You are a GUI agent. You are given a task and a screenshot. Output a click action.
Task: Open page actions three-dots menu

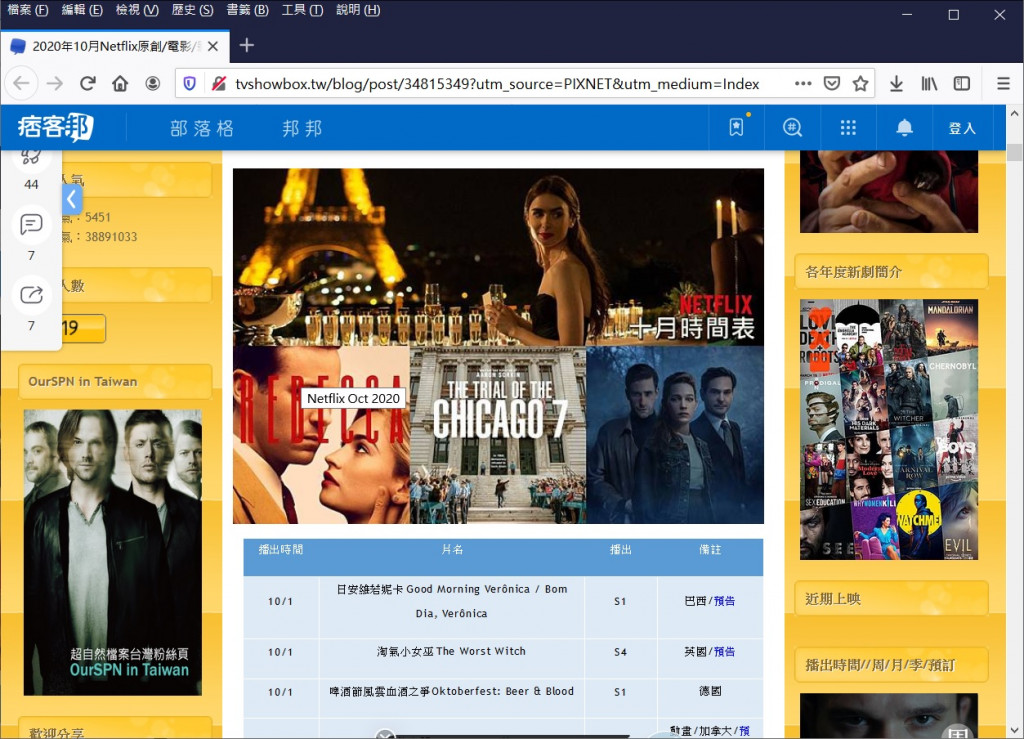pos(803,84)
